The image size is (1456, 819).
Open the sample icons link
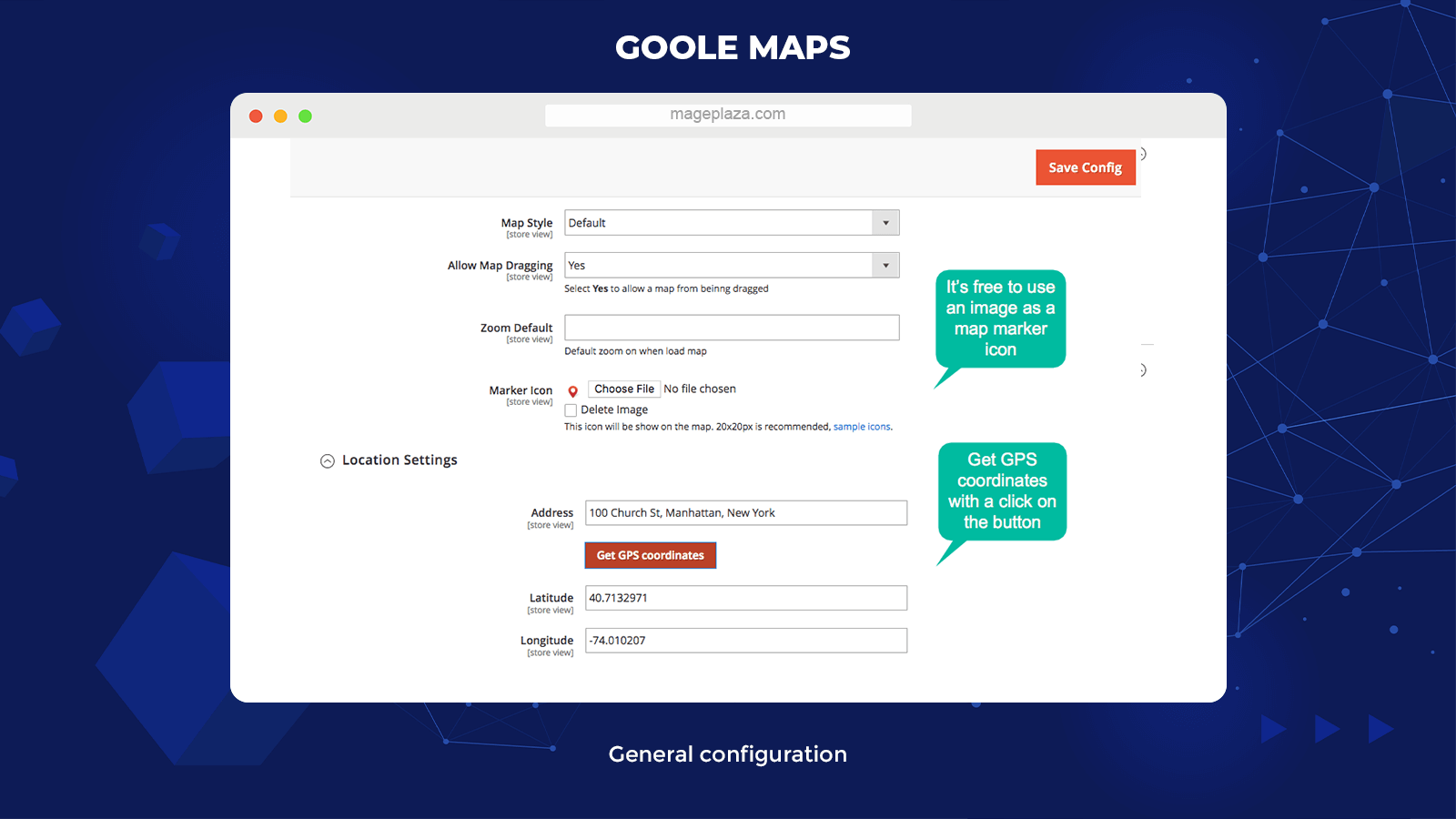pyautogui.click(x=861, y=426)
